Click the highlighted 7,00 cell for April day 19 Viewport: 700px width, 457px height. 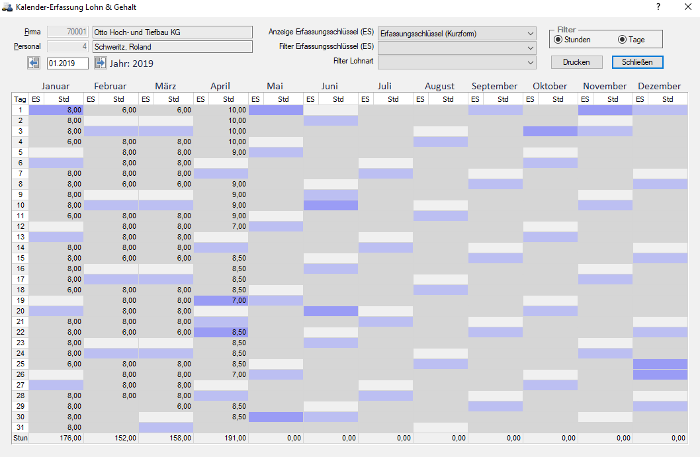[221, 300]
